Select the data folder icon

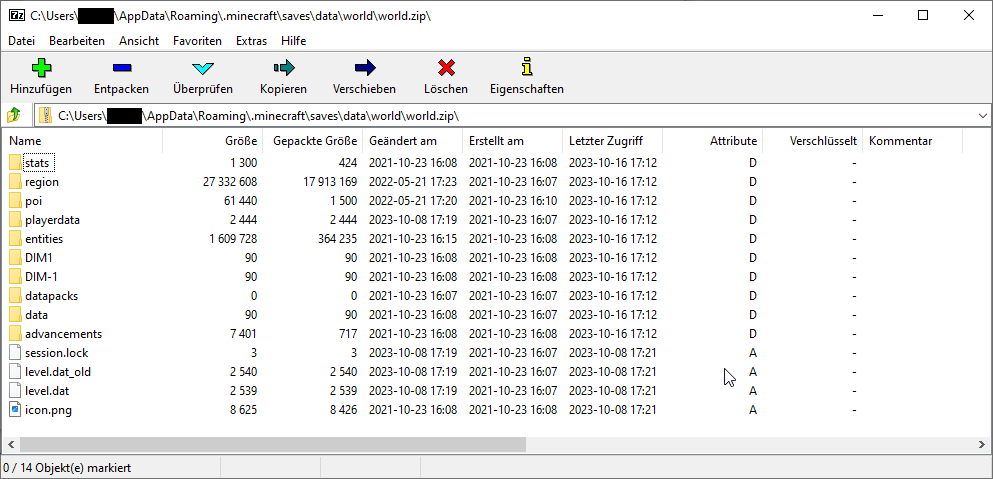pos(15,315)
